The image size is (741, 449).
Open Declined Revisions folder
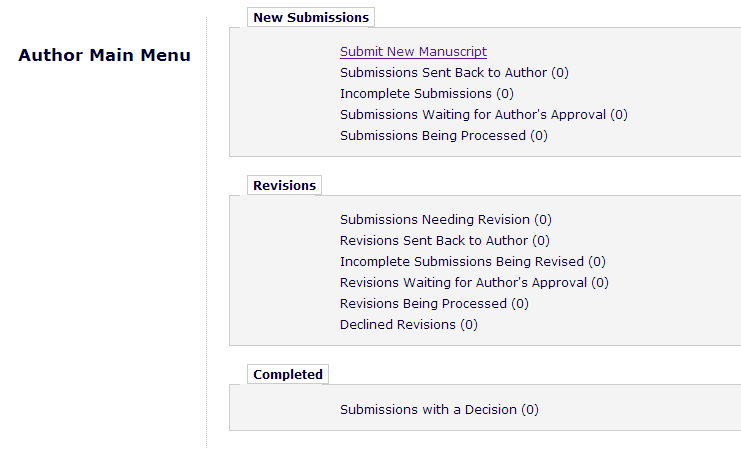(408, 325)
